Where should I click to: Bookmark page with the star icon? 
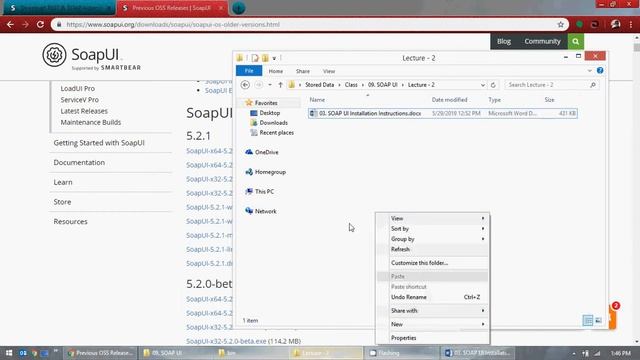click(560, 24)
